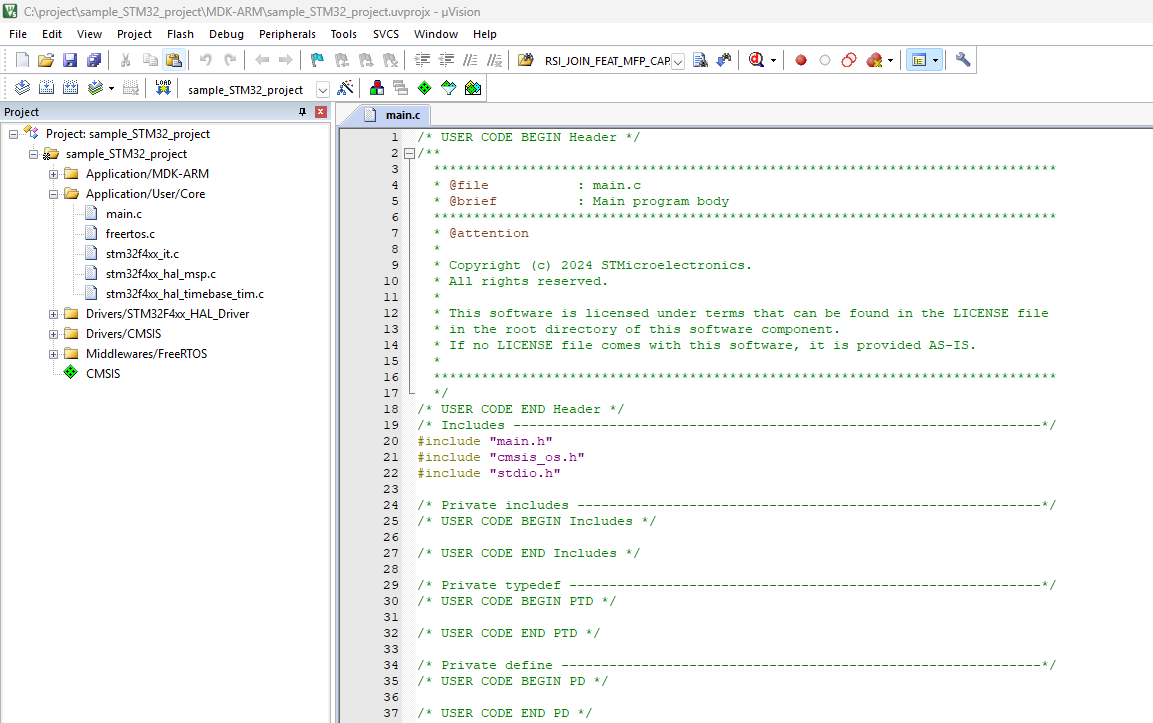This screenshot has width=1153, height=723.
Task: Click the Batch Build stacked layers icon
Action: point(95,88)
